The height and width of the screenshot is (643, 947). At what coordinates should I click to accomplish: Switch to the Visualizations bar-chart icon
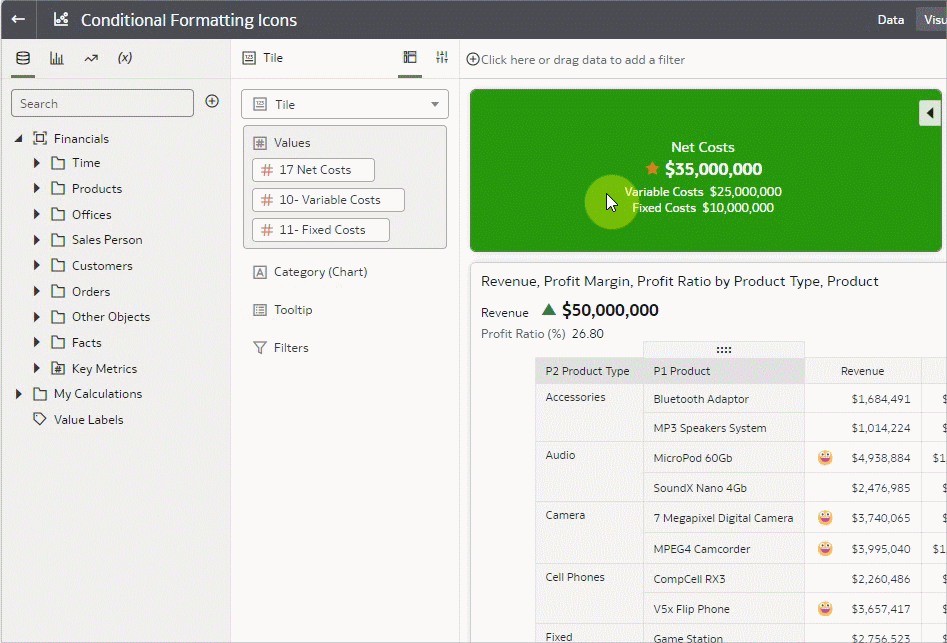[57, 58]
